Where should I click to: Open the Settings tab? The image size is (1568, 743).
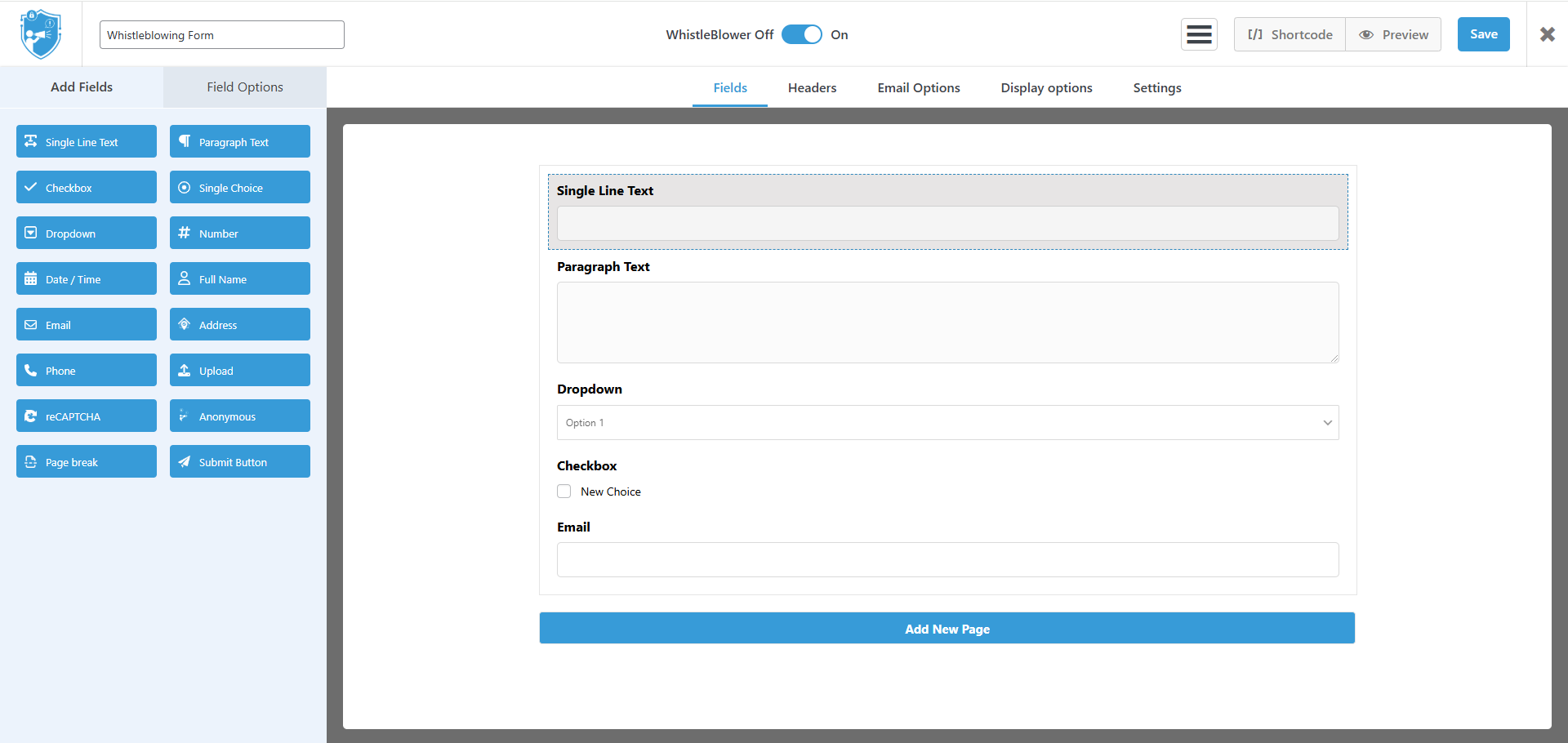coord(1157,88)
